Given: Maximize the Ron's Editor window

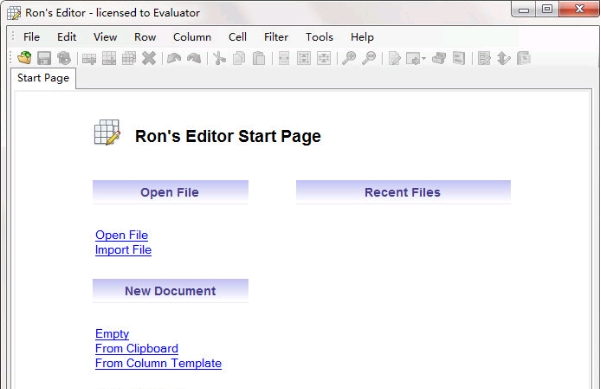Looking at the screenshot, I should pyautogui.click(x=547, y=9).
